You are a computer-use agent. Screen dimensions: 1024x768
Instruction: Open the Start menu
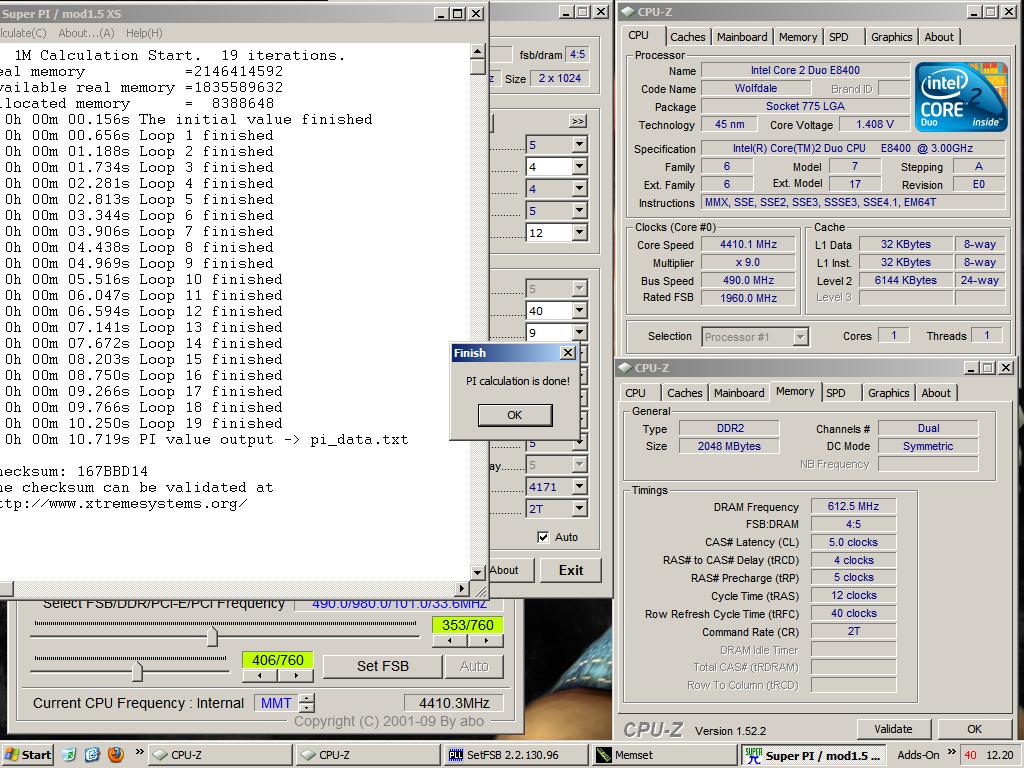(x=27, y=755)
